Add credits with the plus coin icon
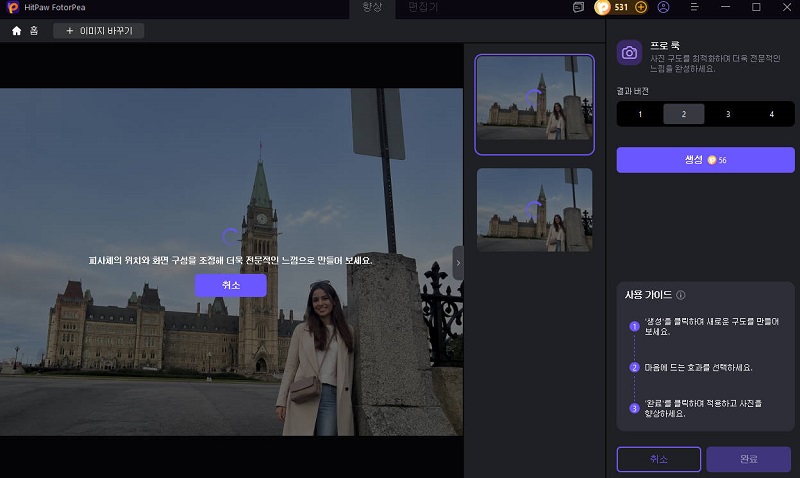Screen dimensions: 800x478 641,7
